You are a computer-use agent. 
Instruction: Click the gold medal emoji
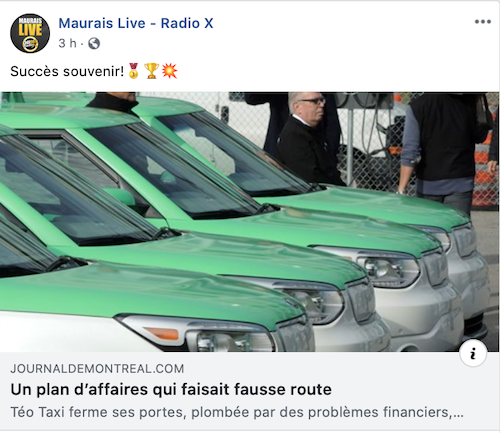point(133,71)
